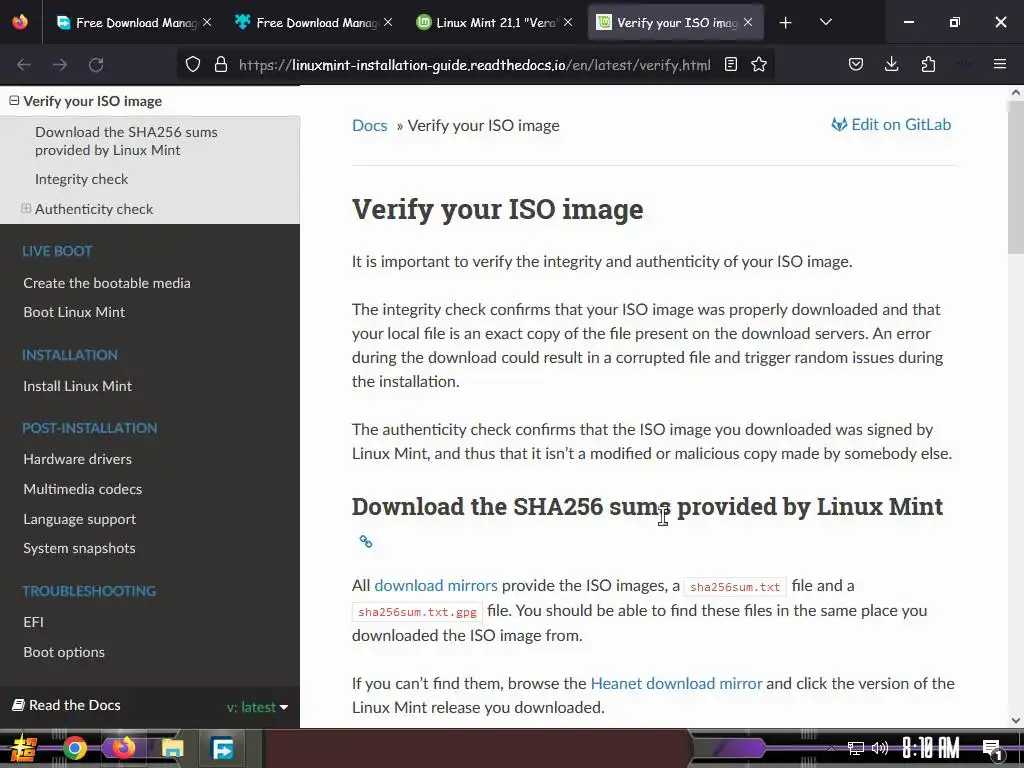Viewport: 1024px width, 768px height.
Task: Toggle reader view icon in address bar
Action: 731,64
